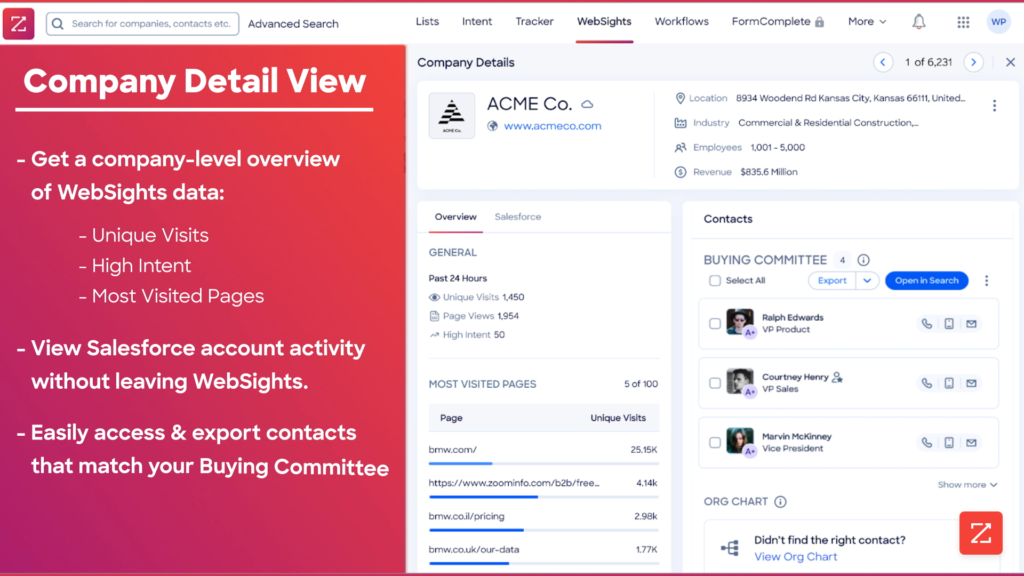
Task: Click the Export button
Action: pos(832,280)
